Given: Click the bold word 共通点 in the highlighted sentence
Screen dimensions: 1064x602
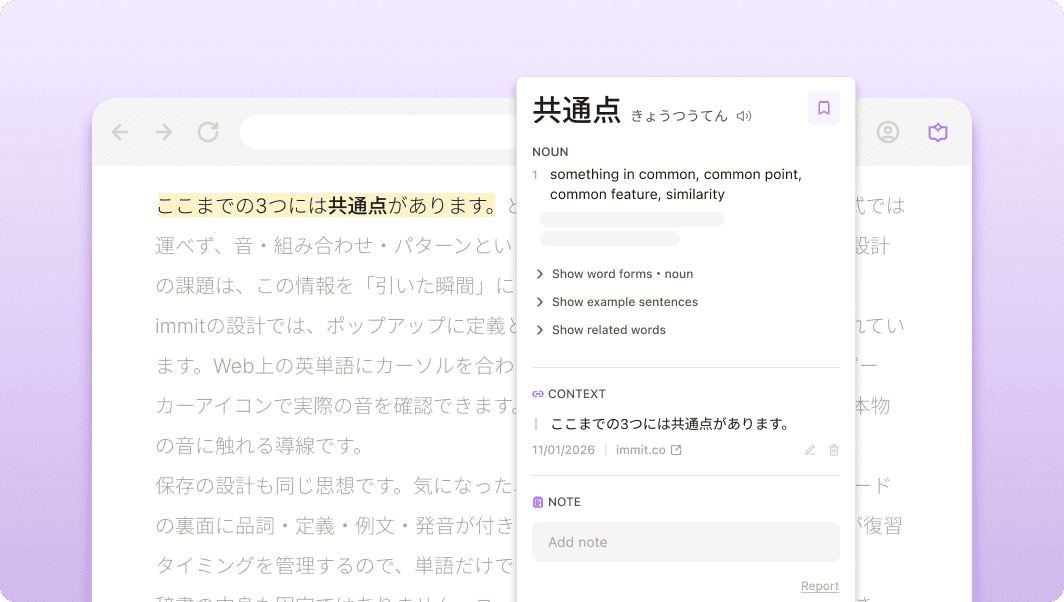Looking at the screenshot, I should pyautogui.click(x=358, y=206).
